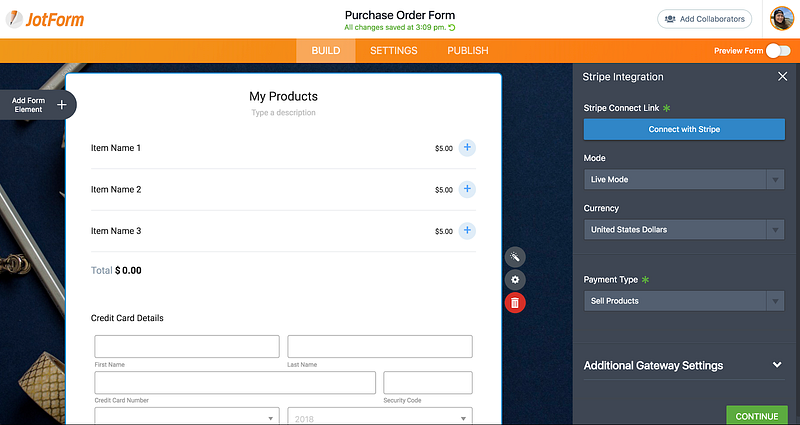Switch to the BUILD tab
This screenshot has height=425, width=800.
click(326, 51)
